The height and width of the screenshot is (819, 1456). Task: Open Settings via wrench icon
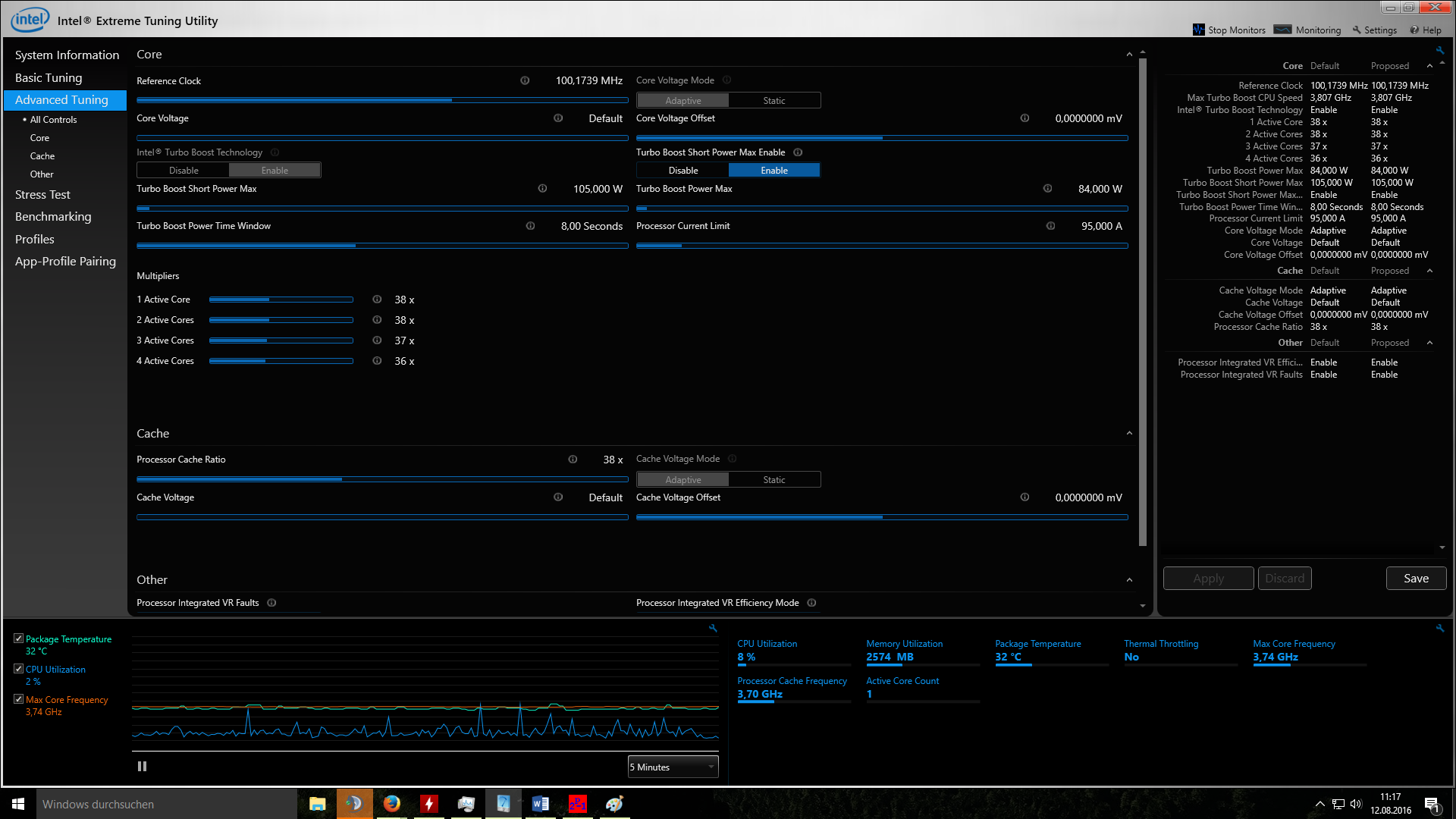[1357, 30]
